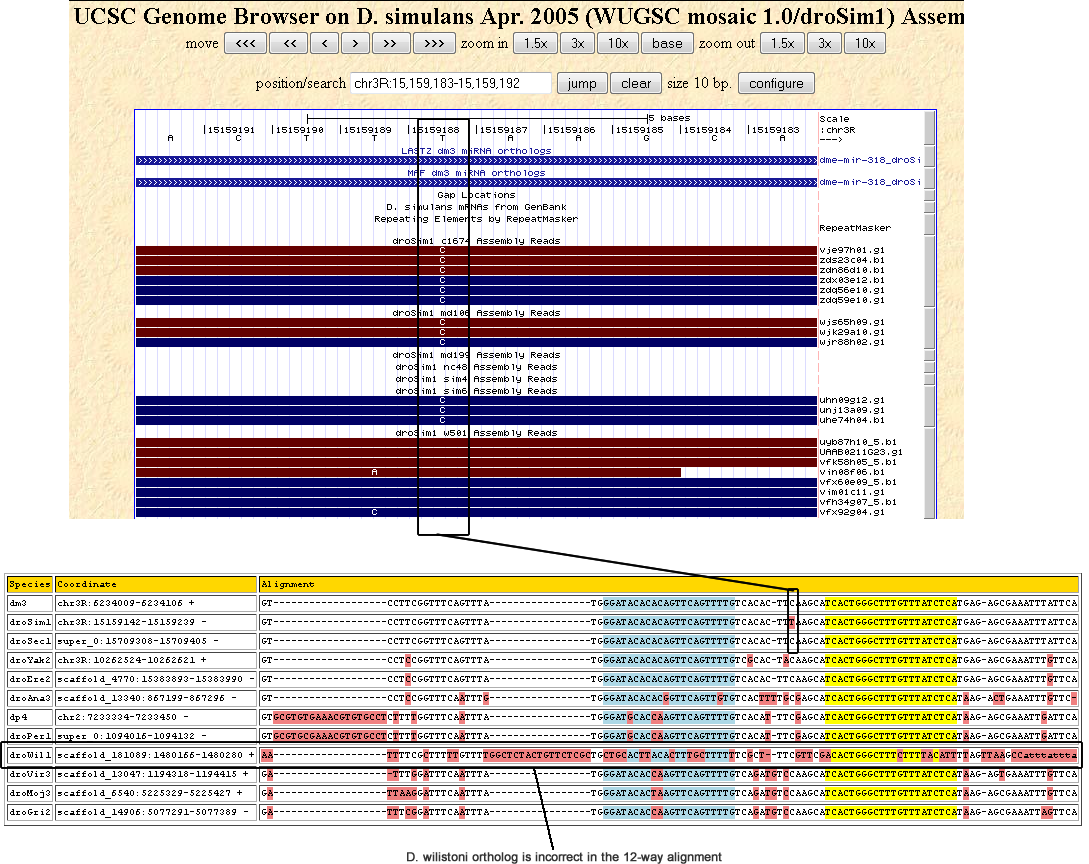This screenshot has width=1089, height=864.
Task: Zoom out 10x
Action: click(865, 43)
